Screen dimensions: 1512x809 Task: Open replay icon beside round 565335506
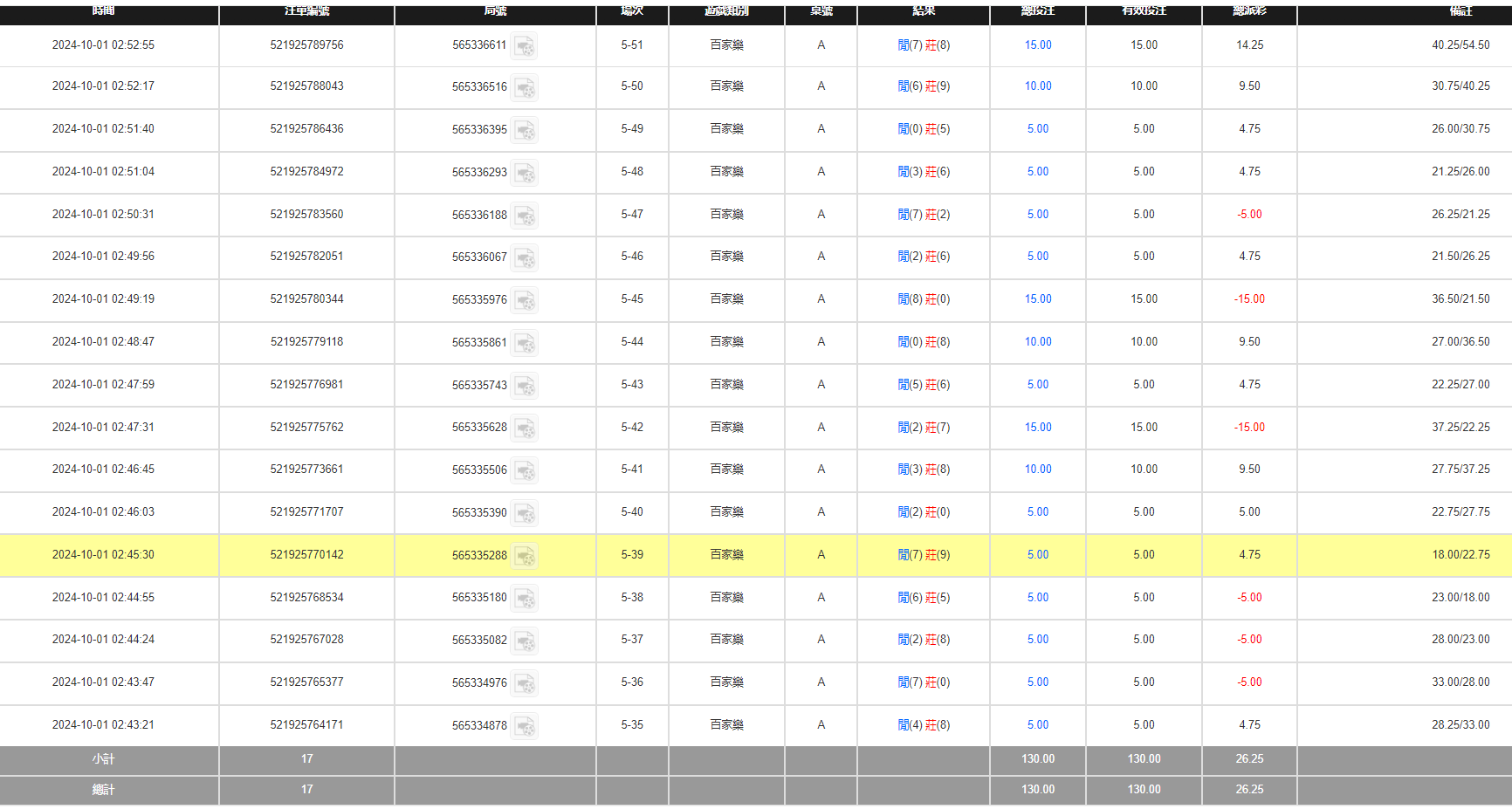click(x=524, y=471)
